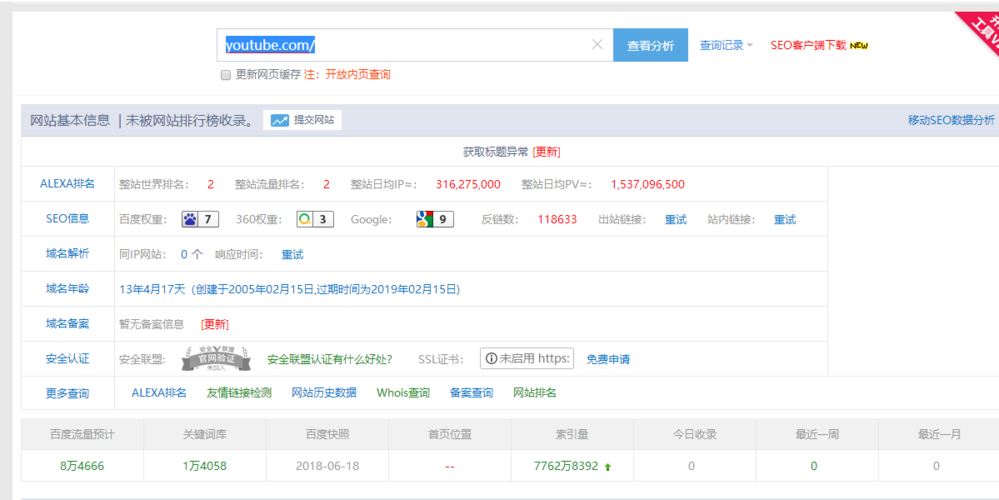Click Baidu snapshot date 2018-06-18

[327, 466]
